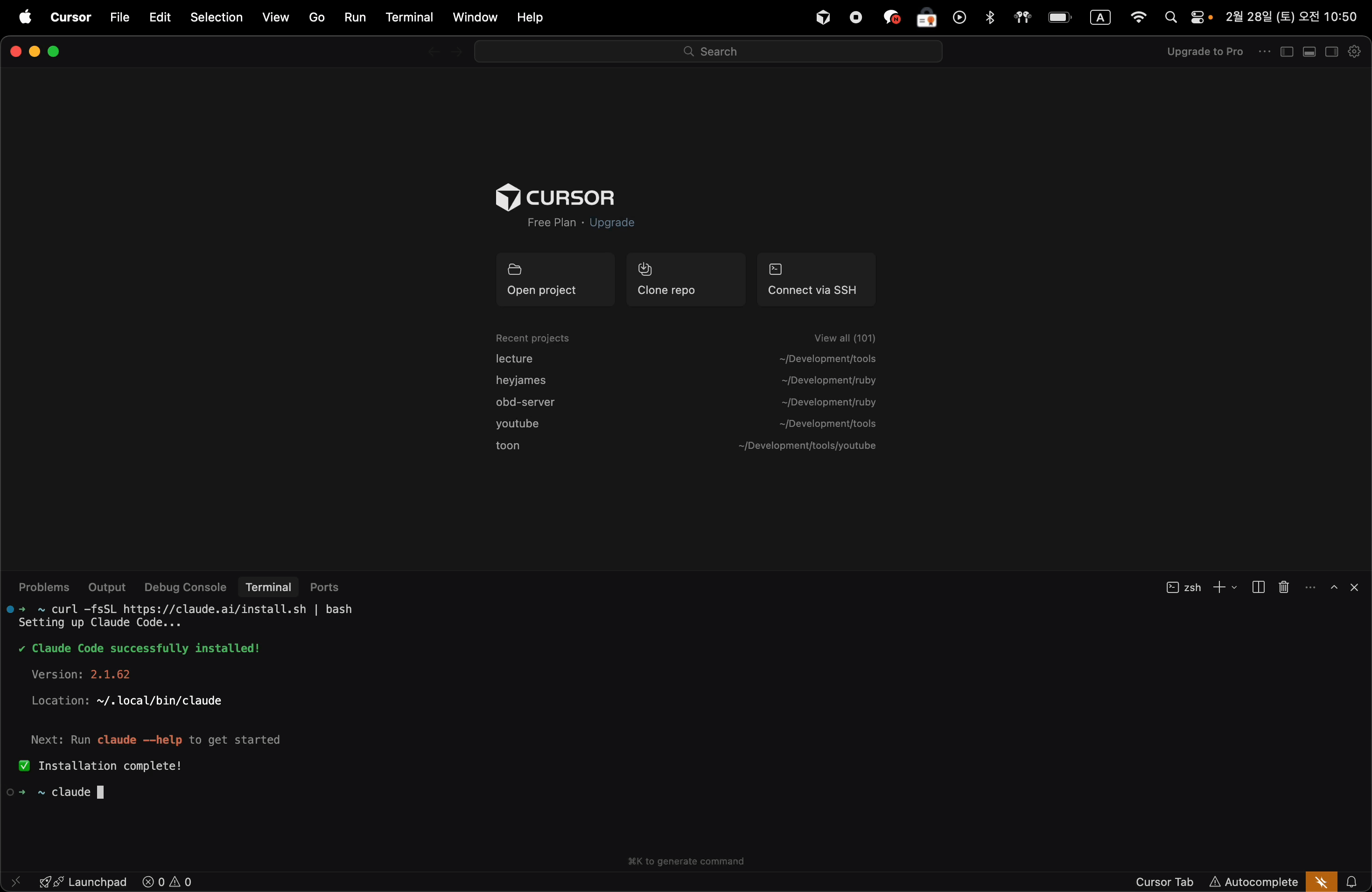The width and height of the screenshot is (1372, 892).
Task: Switch to the Output tab
Action: [x=107, y=587]
